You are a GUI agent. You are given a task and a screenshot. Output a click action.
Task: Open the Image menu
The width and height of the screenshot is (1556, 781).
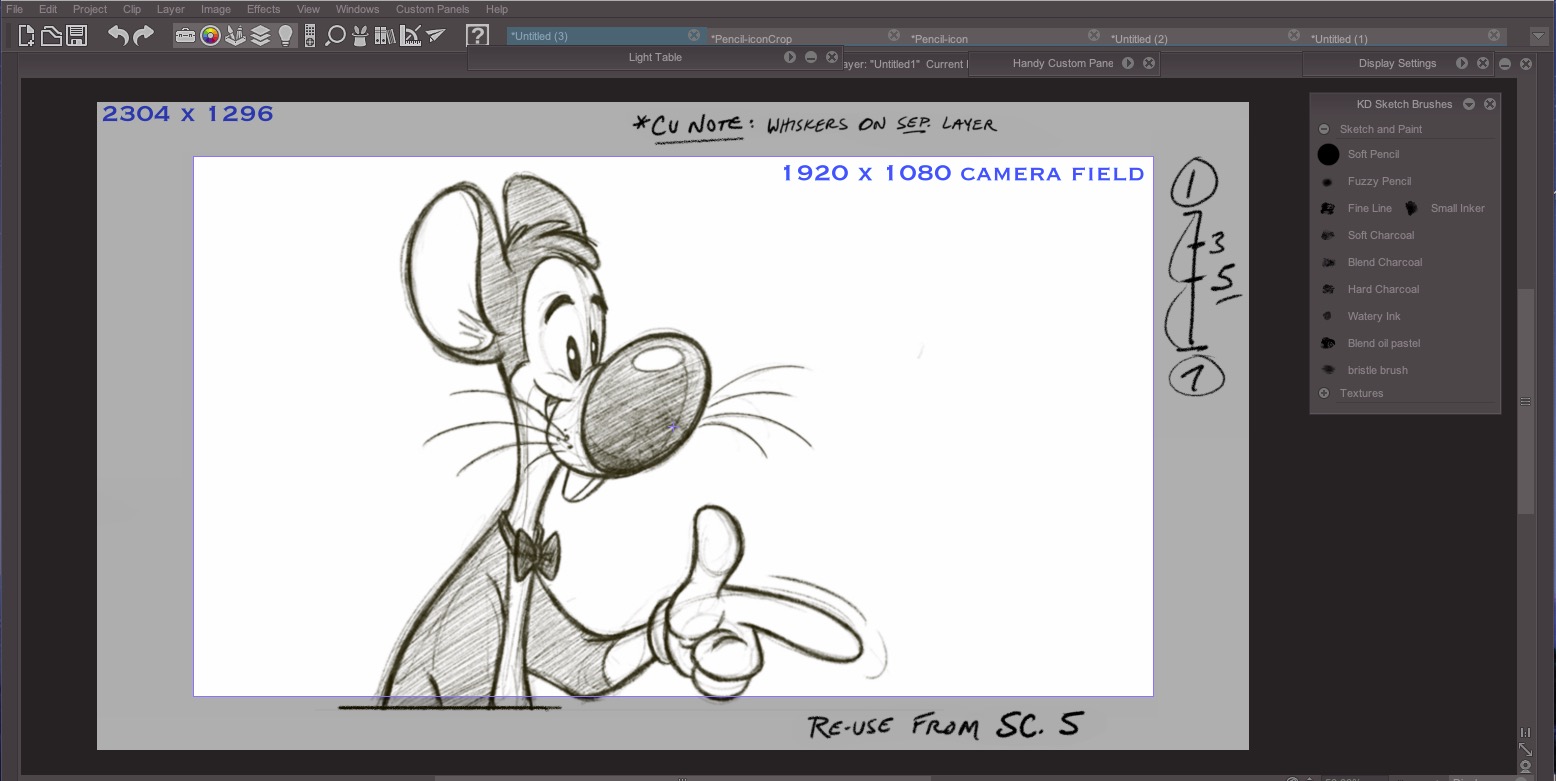click(216, 9)
